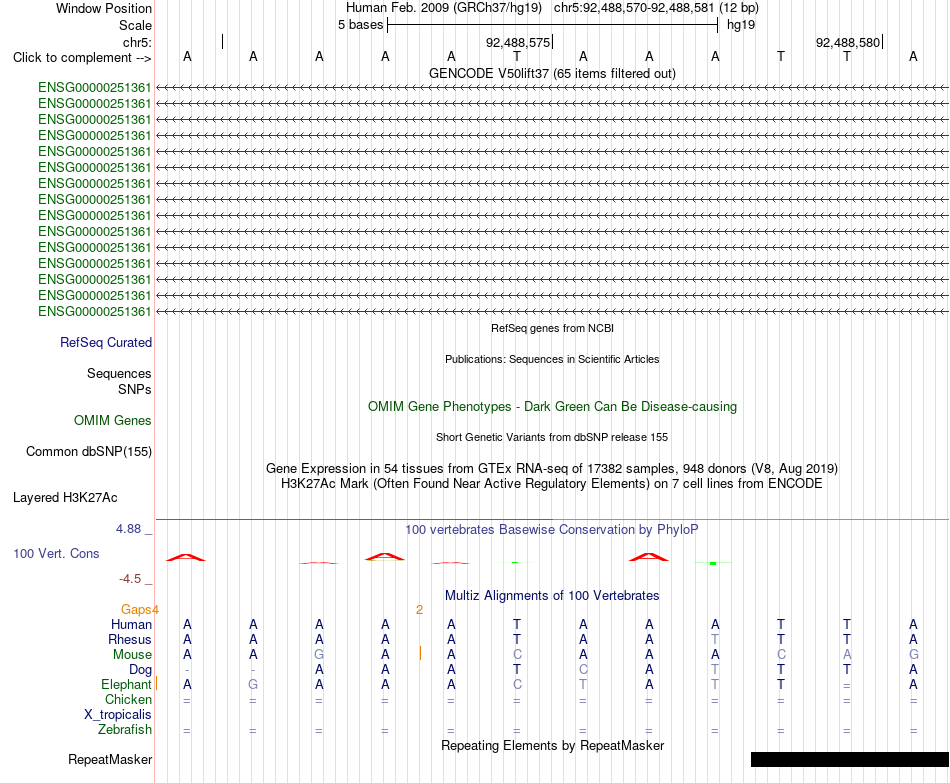Click the black RepeatMasker element bar
Screen dimensions: 950x783
[x=849, y=759]
